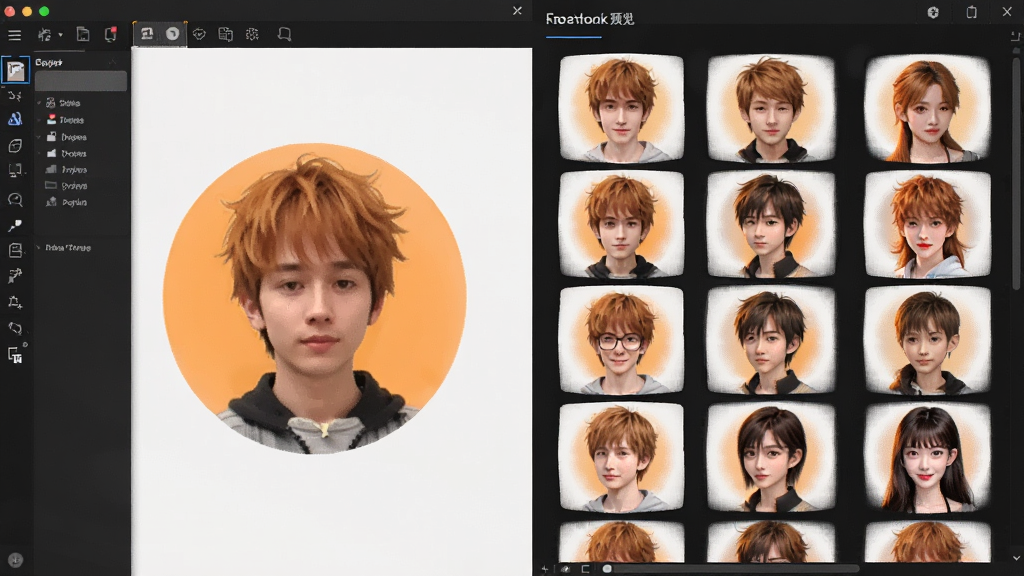This screenshot has width=1024, height=576.
Task: Open the device icon with red notification badge
Action: point(110,34)
